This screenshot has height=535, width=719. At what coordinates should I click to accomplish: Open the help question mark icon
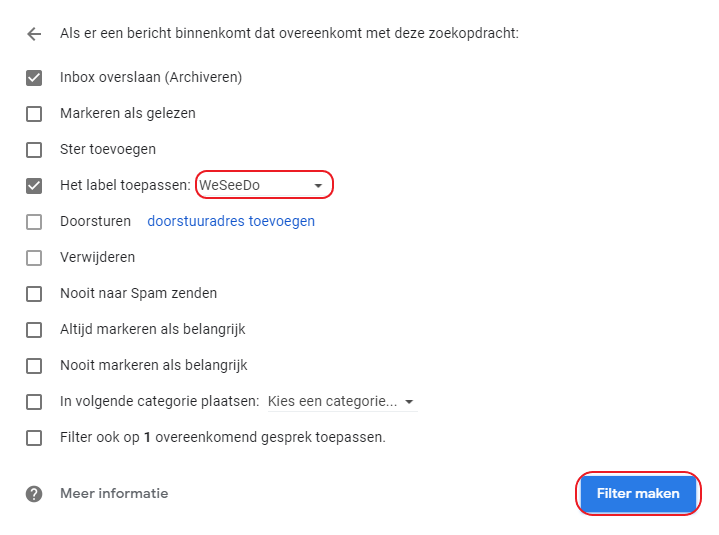point(34,494)
